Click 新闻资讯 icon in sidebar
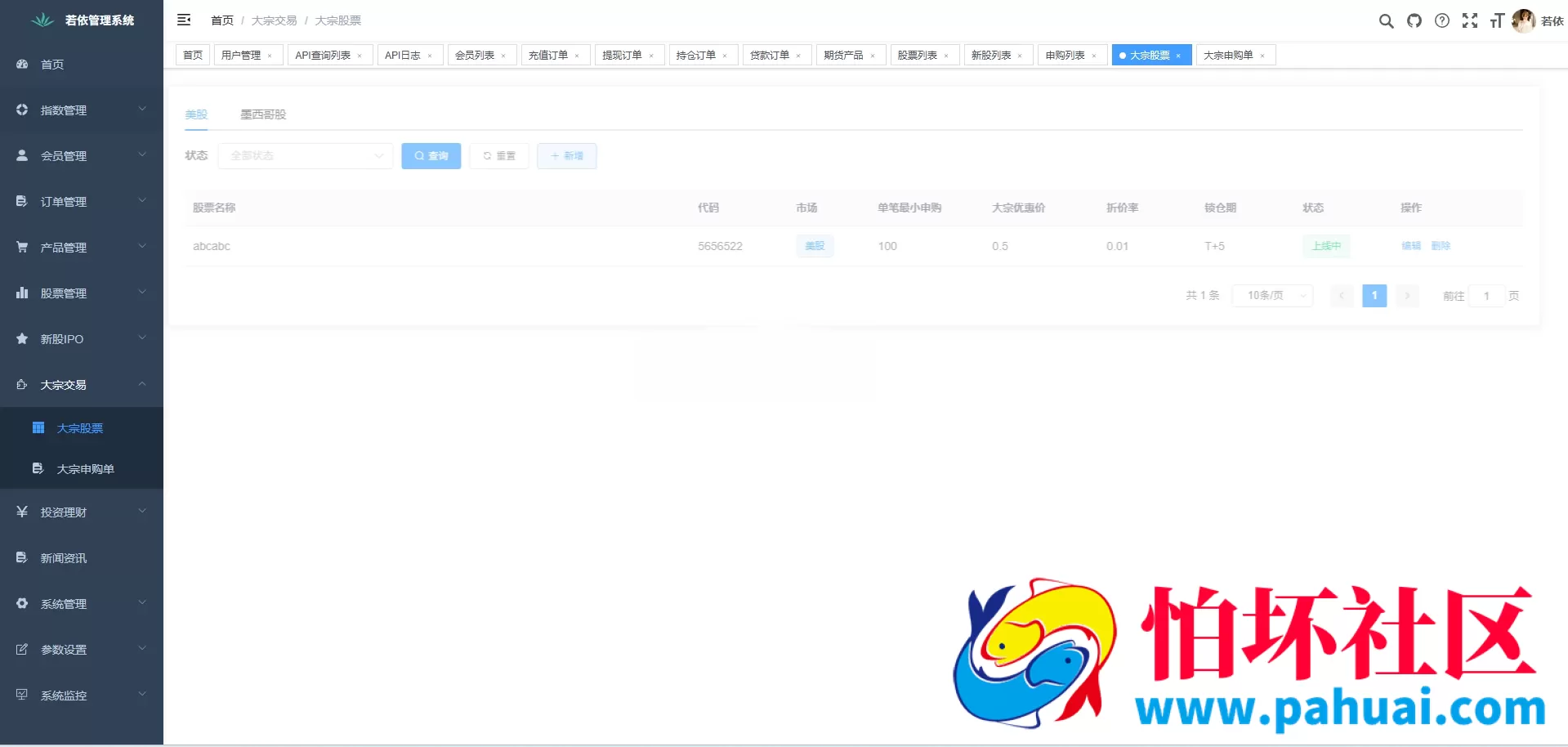This screenshot has width=1568, height=747. [x=22, y=557]
